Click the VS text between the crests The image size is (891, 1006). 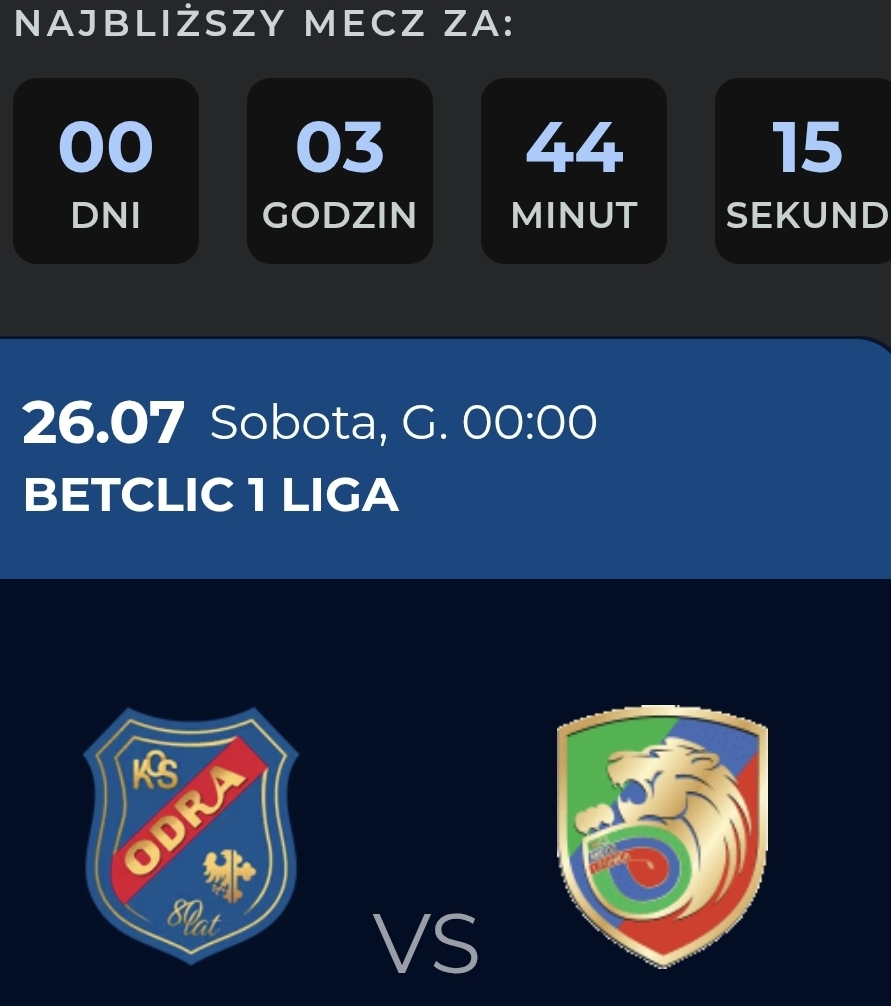(427, 942)
